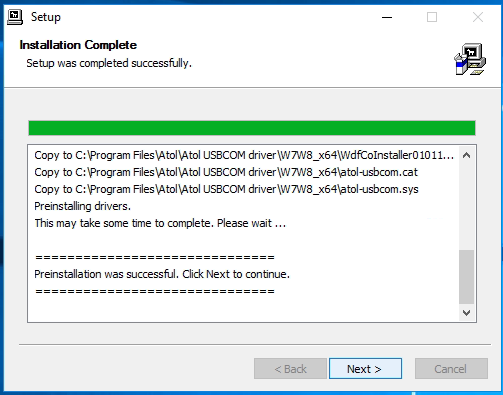Select the atol-usbcom.sys log line
The height and width of the screenshot is (395, 503).
(x=226, y=189)
